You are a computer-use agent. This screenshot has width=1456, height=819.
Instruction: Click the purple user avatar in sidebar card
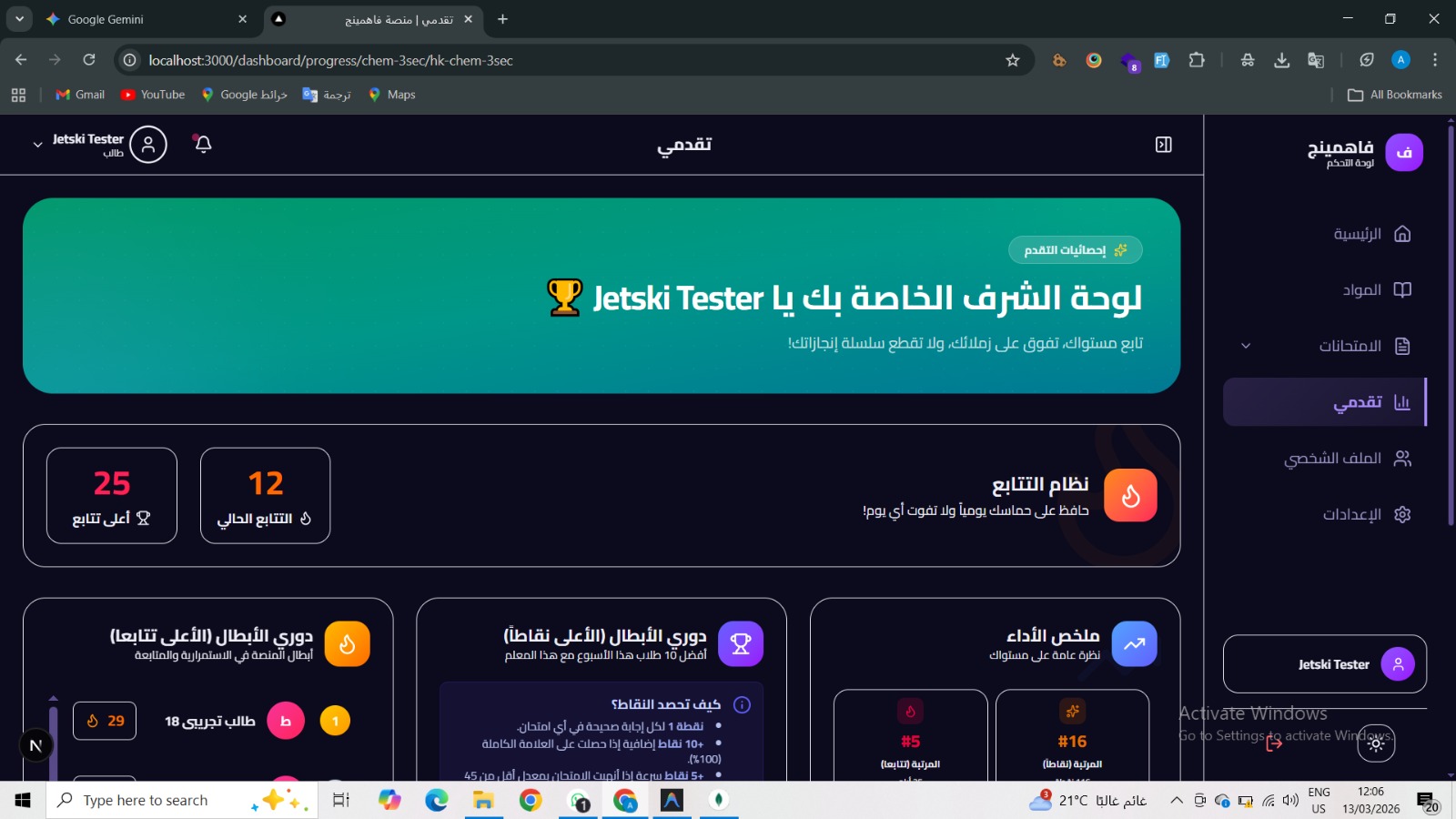pyautogui.click(x=1398, y=664)
